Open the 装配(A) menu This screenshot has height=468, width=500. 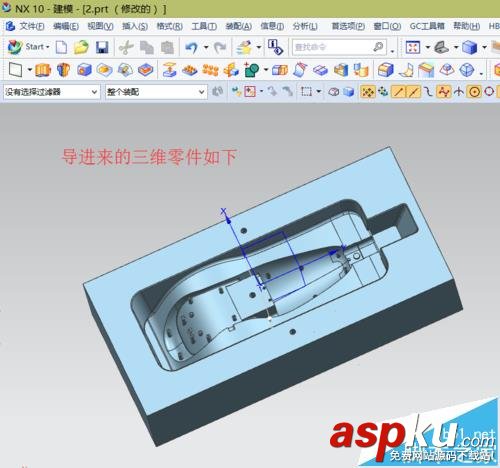[239, 26]
